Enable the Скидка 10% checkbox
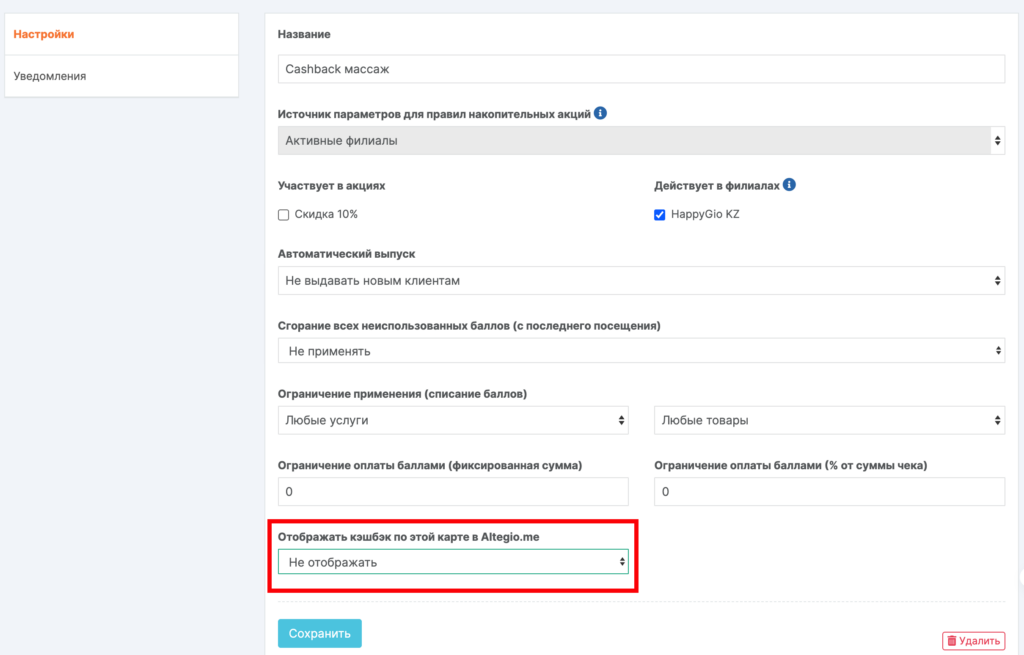 coord(284,215)
